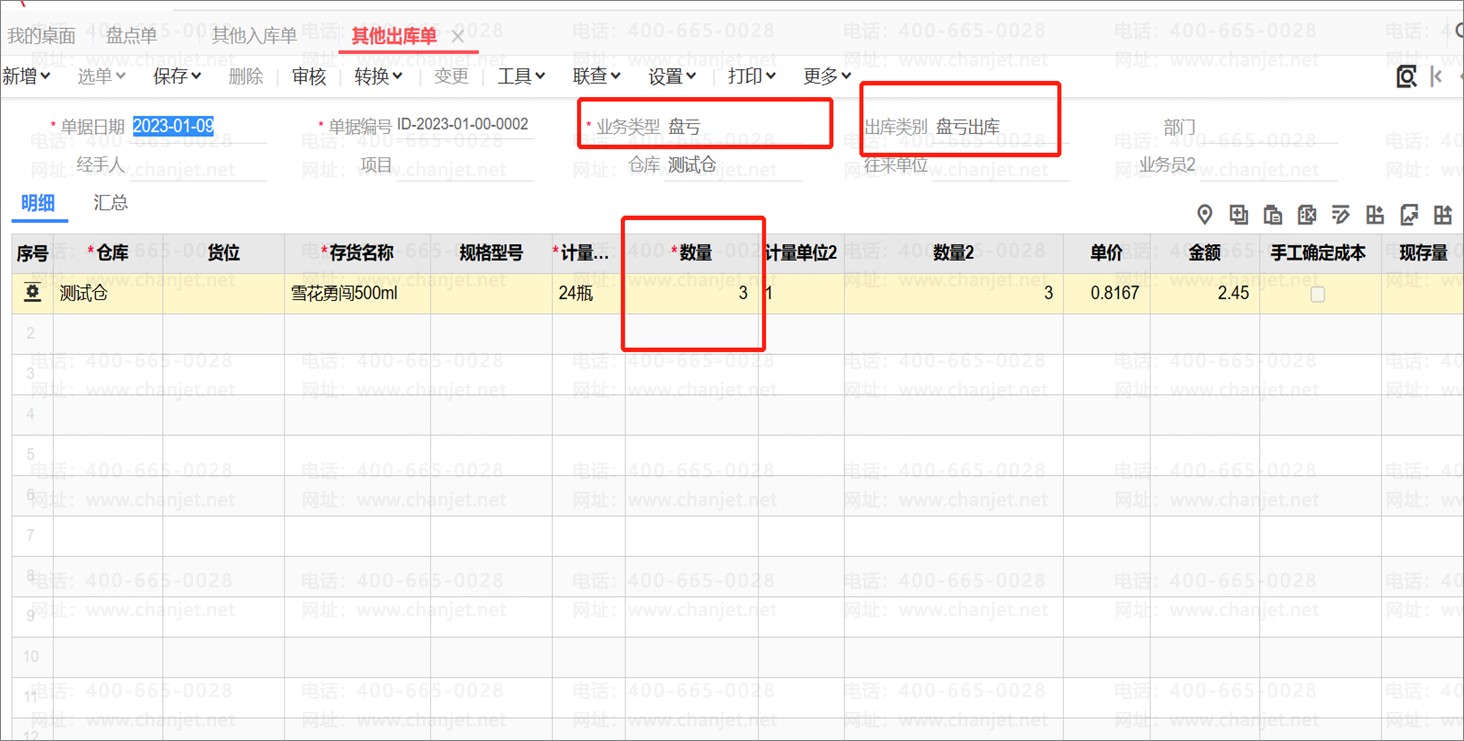Click the 存货名称 column header
This screenshot has height=741, width=1464.
[358, 254]
